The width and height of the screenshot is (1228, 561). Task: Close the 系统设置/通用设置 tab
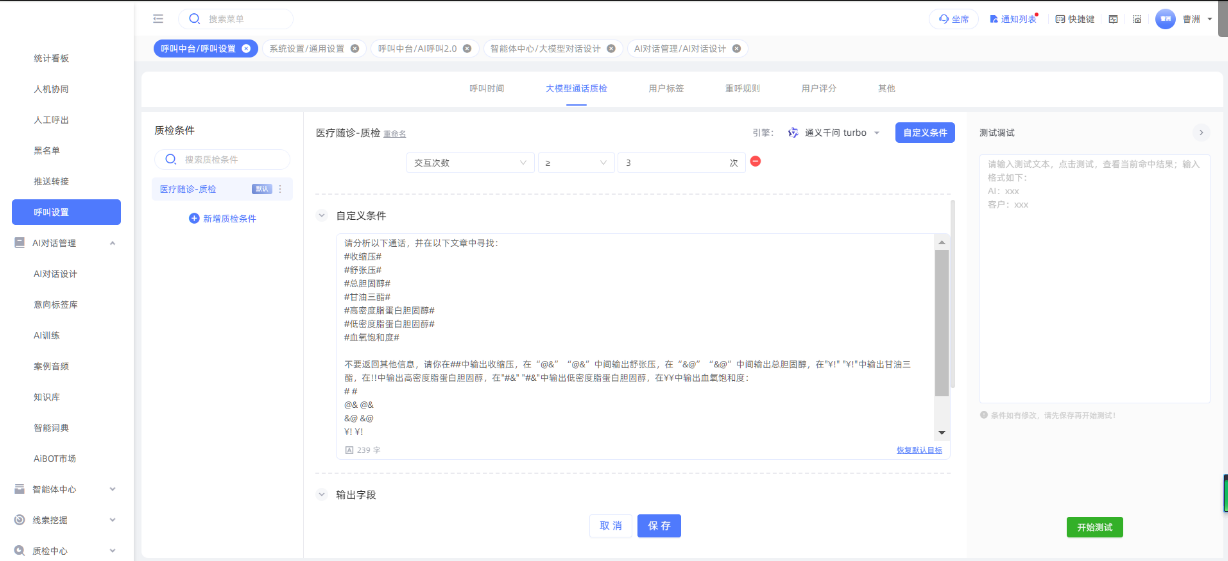(354, 48)
